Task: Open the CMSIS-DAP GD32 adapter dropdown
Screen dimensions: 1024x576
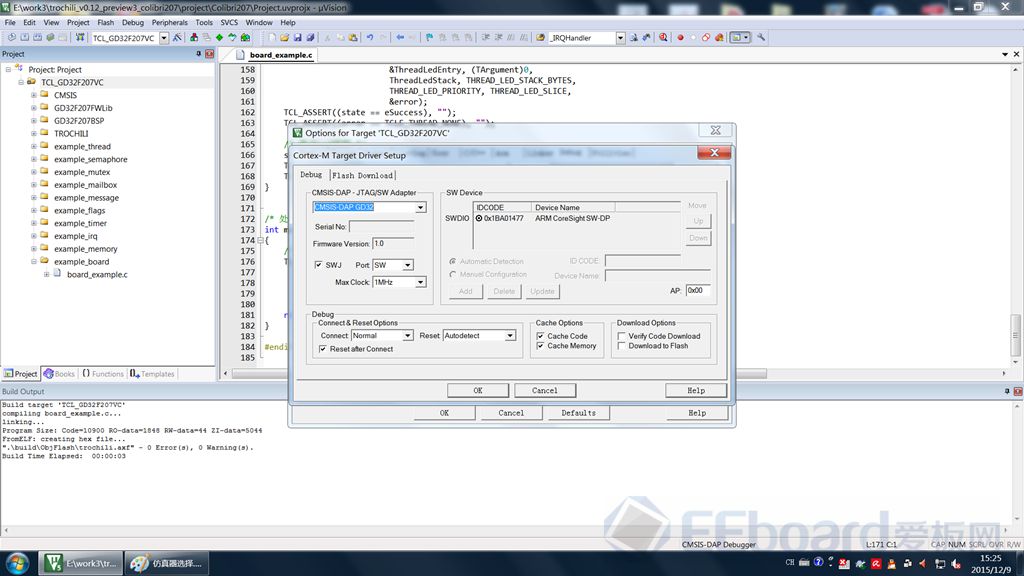Action: [x=420, y=208]
